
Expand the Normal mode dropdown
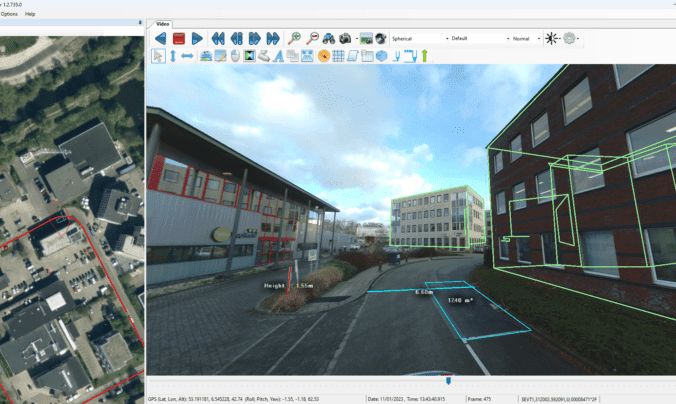[526, 38]
